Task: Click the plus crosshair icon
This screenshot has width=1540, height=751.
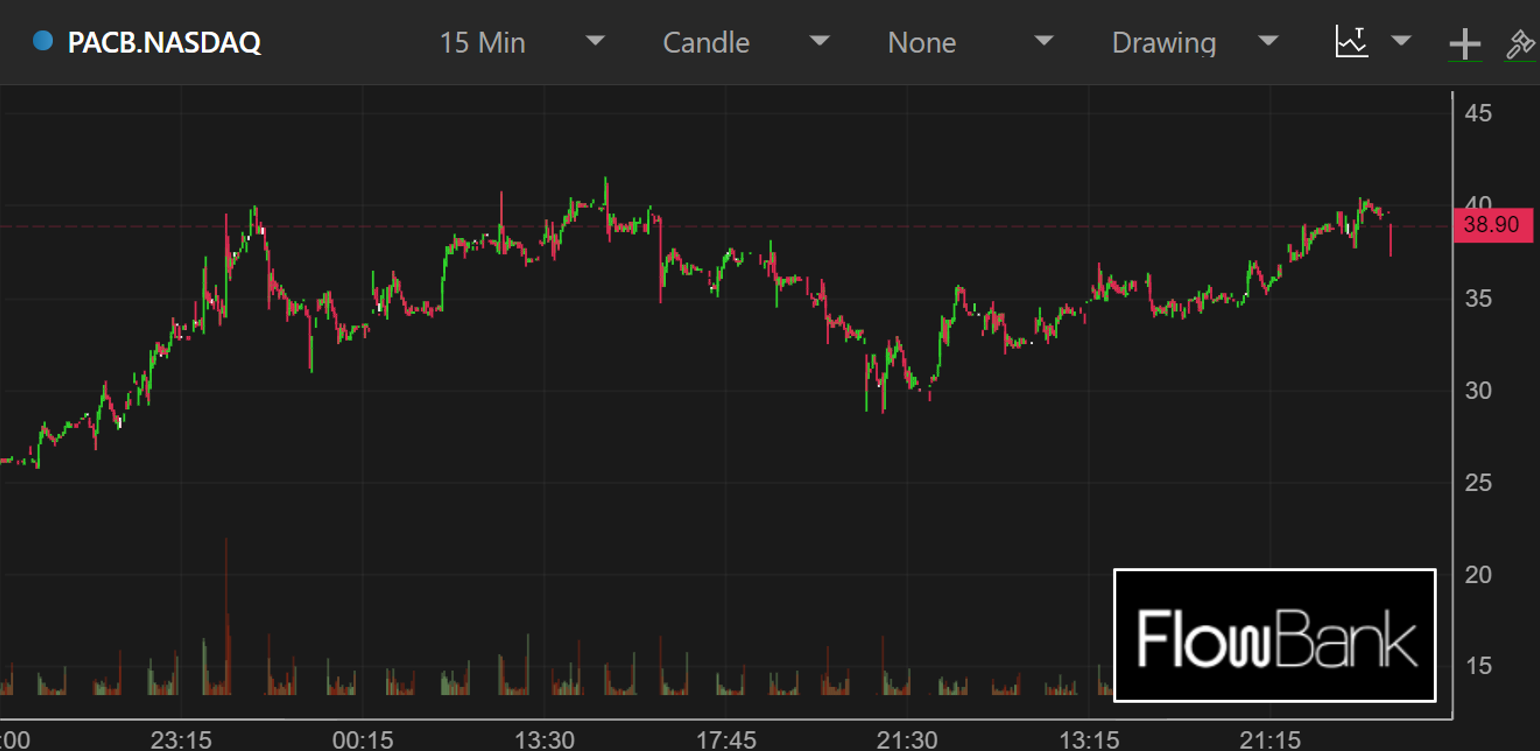Action: [1464, 44]
